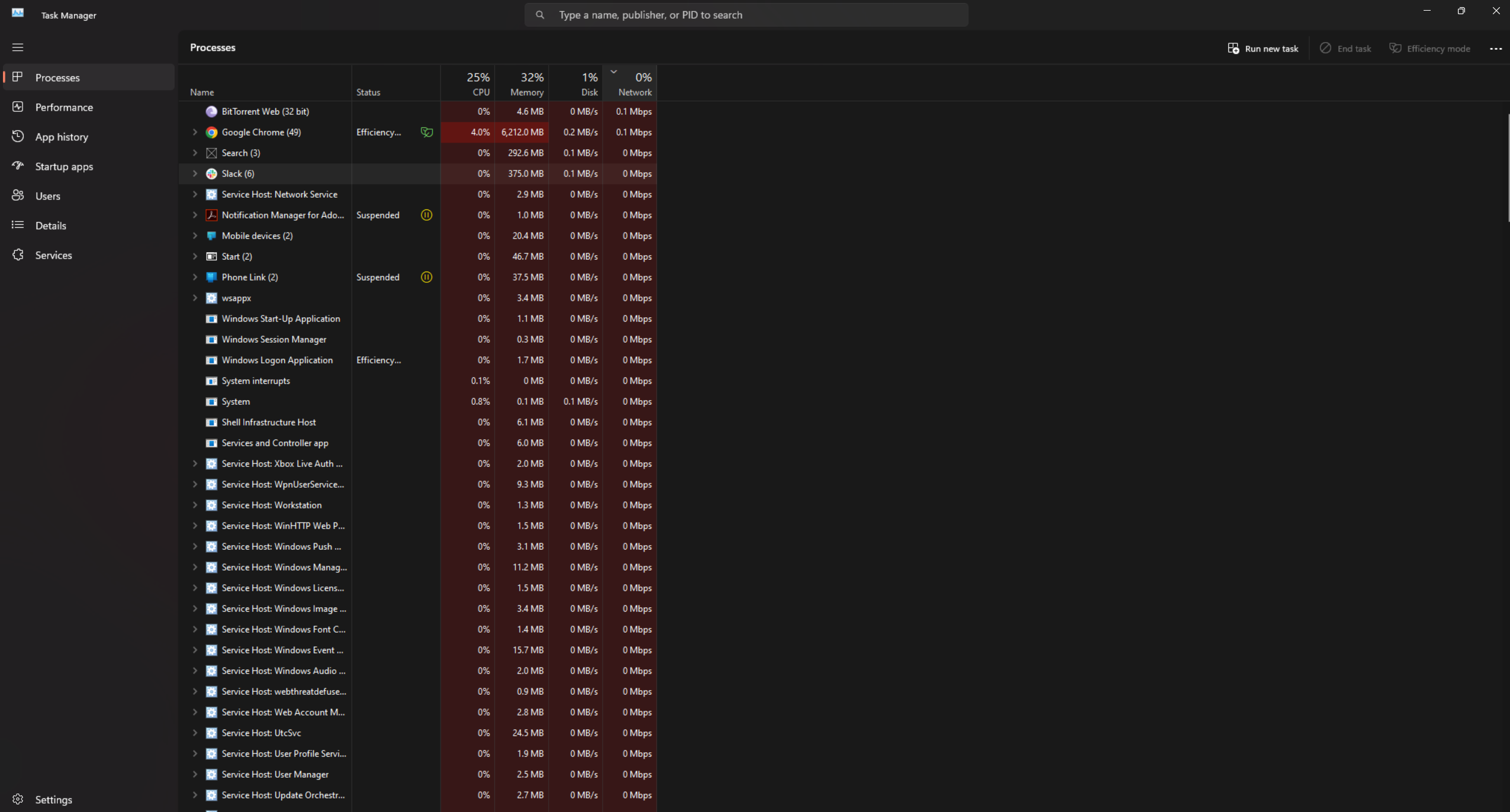Click the Start process icon
The width and height of the screenshot is (1510, 812).
[x=211, y=256]
